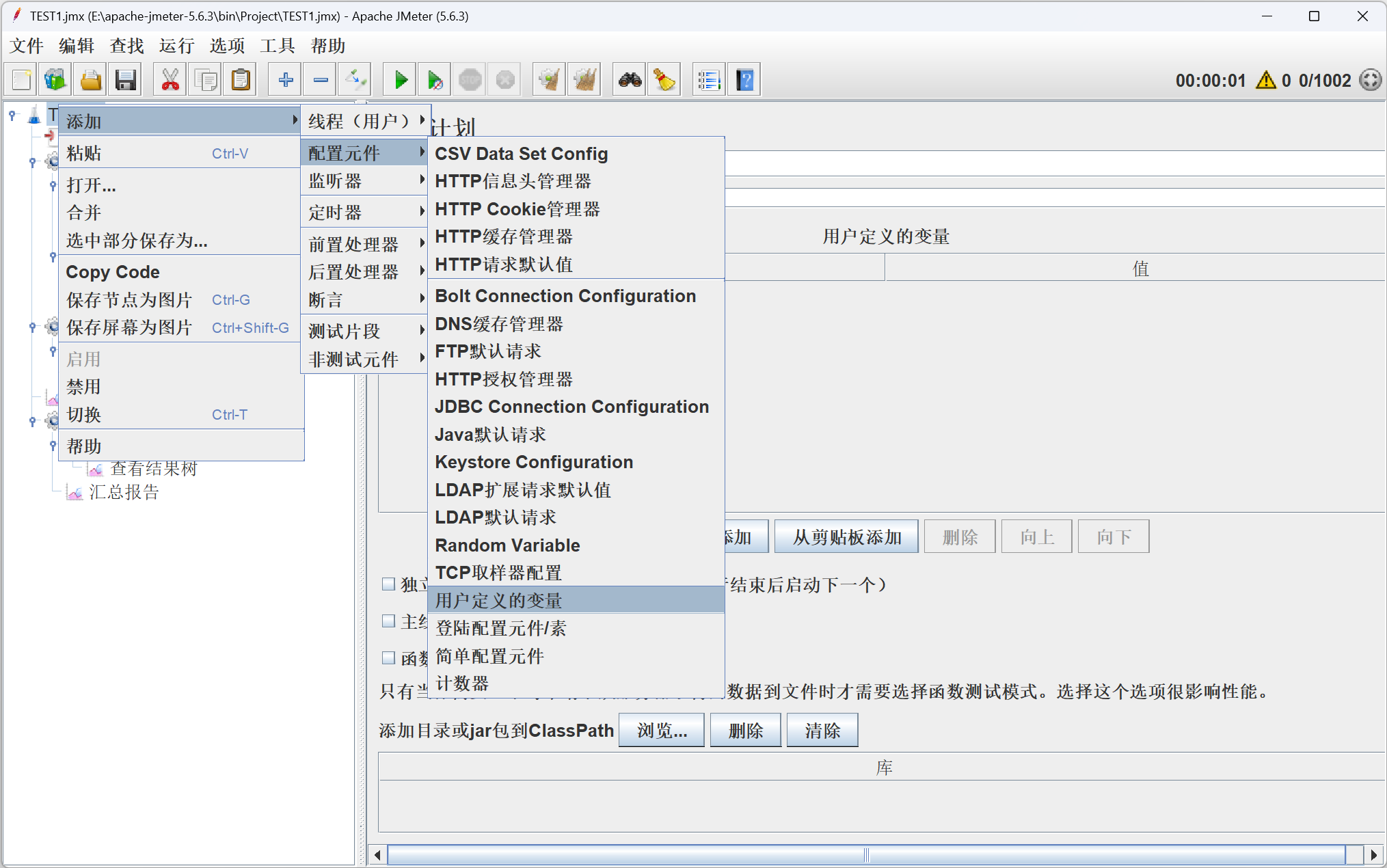The width and height of the screenshot is (1387, 868).
Task: Click the Help question mark icon
Action: coord(744,80)
